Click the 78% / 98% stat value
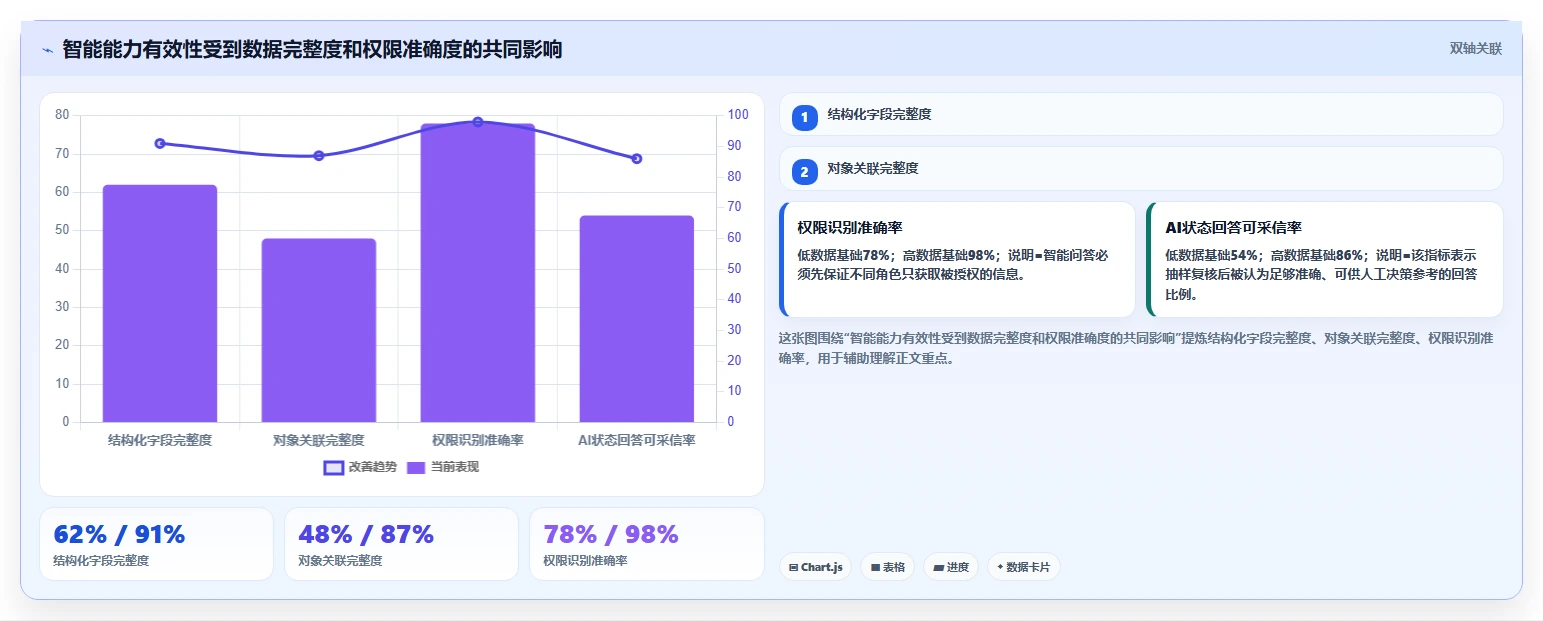This screenshot has width=1543, height=621. pyautogui.click(x=611, y=534)
